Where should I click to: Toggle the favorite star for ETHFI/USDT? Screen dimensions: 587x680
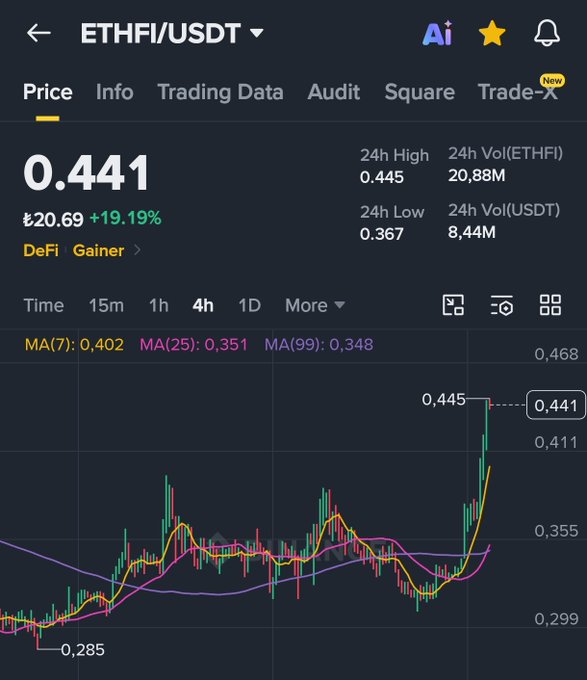pyautogui.click(x=492, y=33)
